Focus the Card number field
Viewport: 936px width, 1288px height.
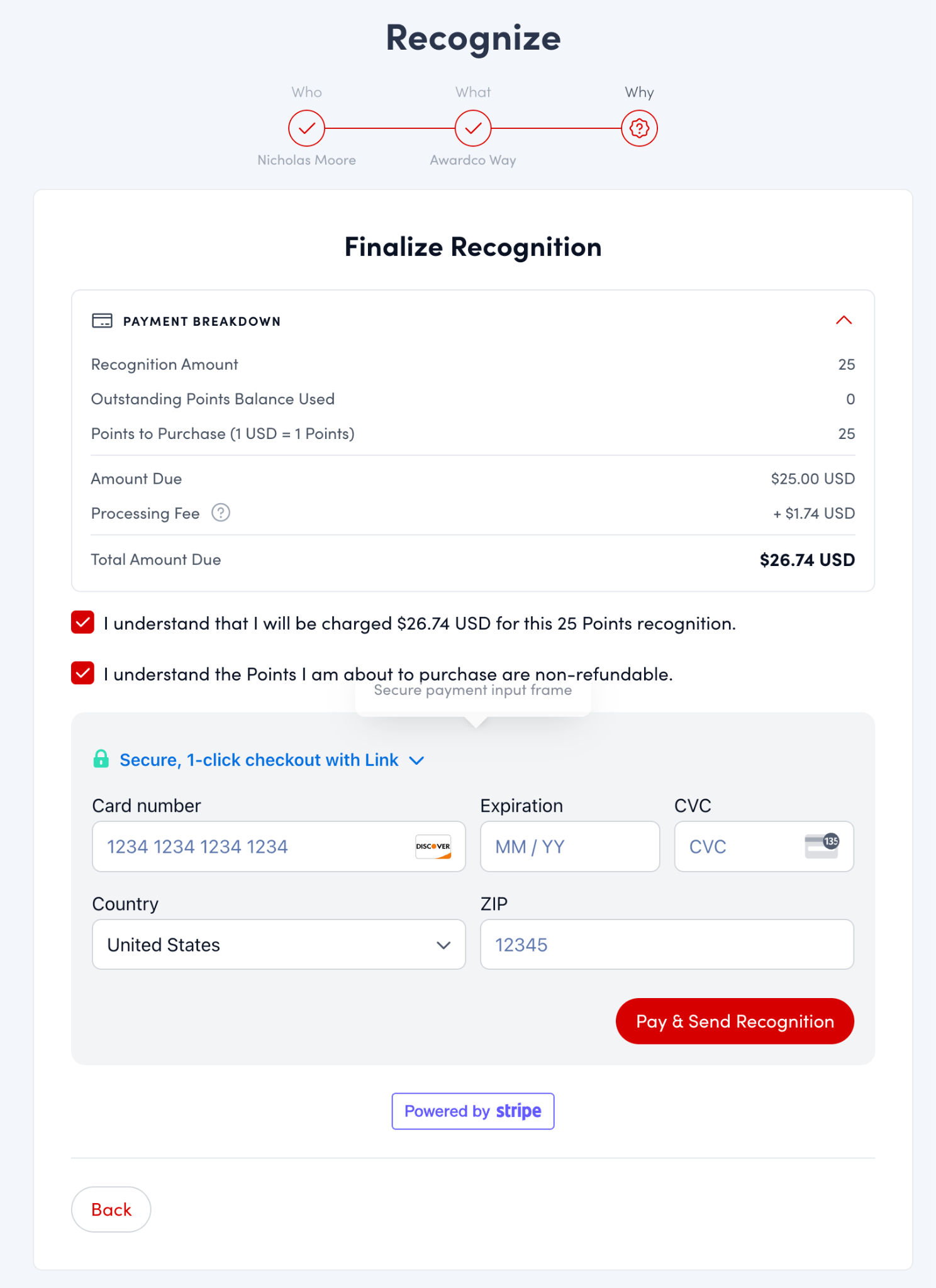tap(252, 847)
